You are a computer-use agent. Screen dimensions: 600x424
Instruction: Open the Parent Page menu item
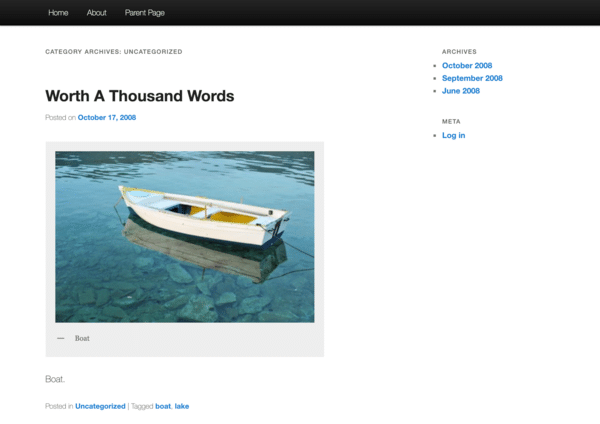pos(145,13)
